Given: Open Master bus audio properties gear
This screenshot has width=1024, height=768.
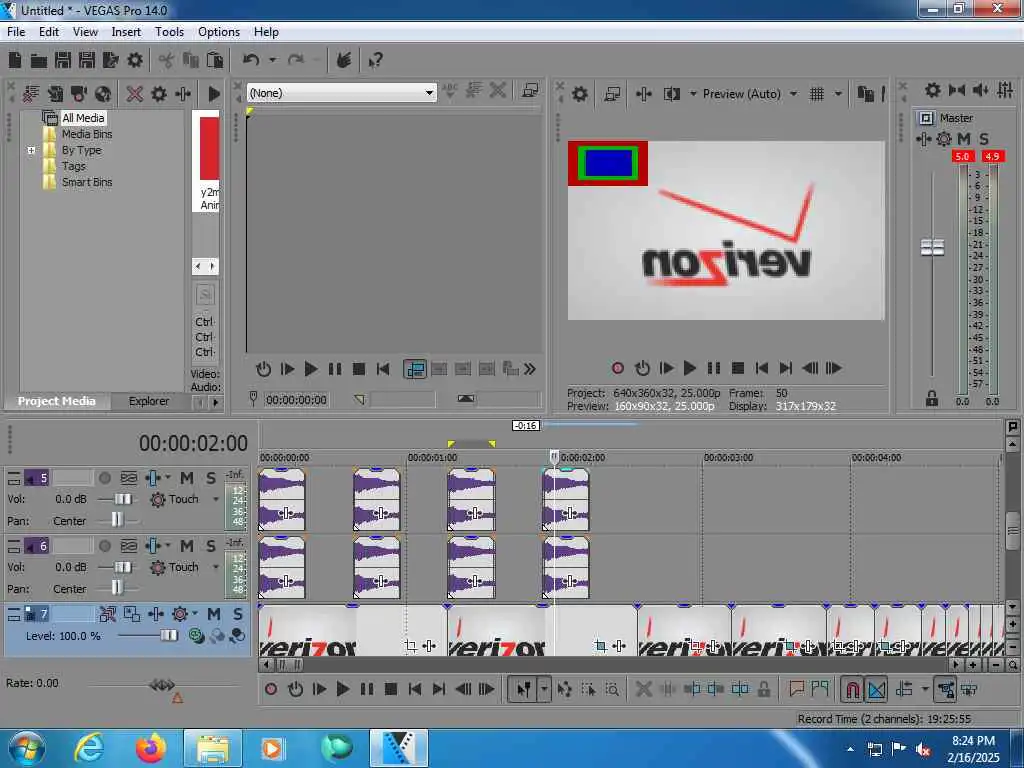Looking at the screenshot, I should tap(944, 139).
